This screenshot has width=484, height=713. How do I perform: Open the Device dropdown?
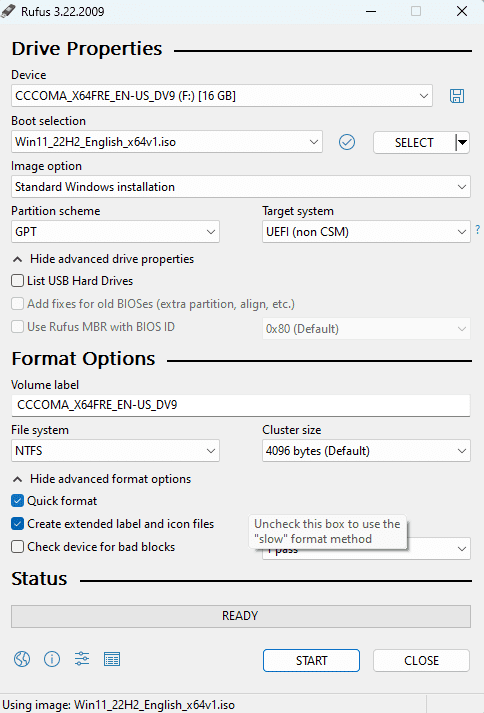[222, 96]
